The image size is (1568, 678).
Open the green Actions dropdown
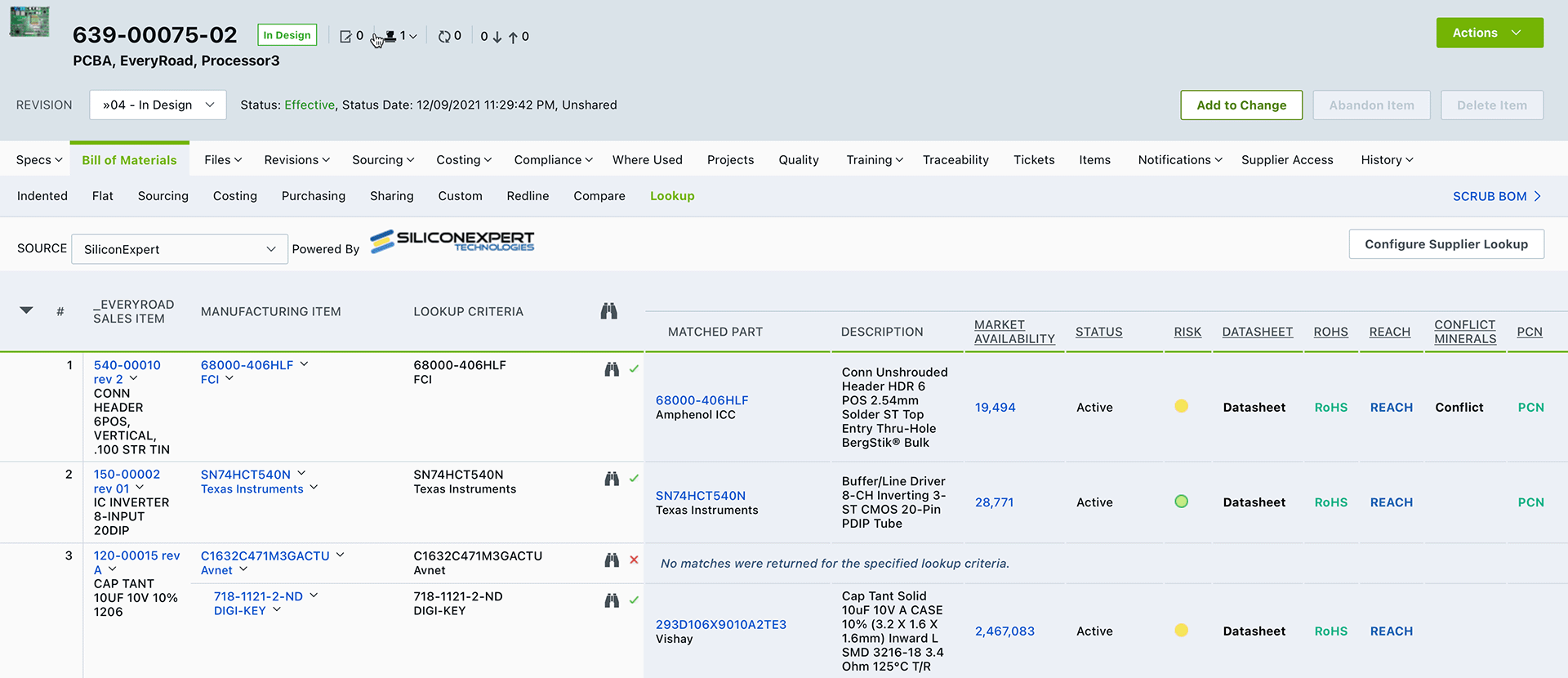click(1490, 33)
